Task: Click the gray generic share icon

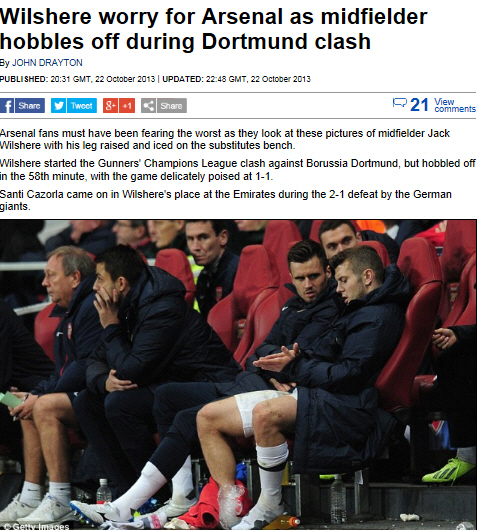Action: 148,106
